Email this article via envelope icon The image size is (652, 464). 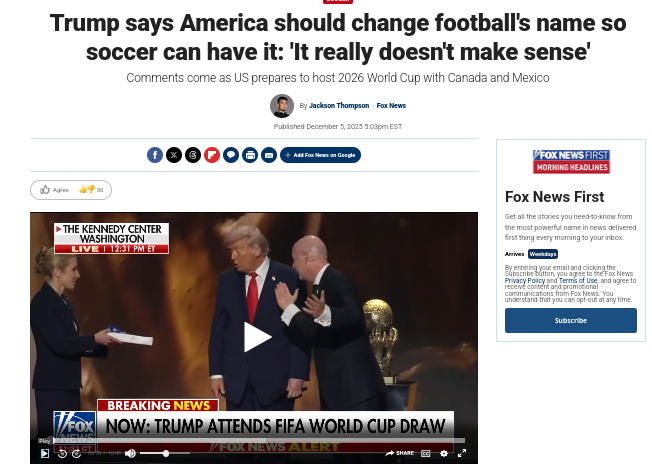(269, 155)
